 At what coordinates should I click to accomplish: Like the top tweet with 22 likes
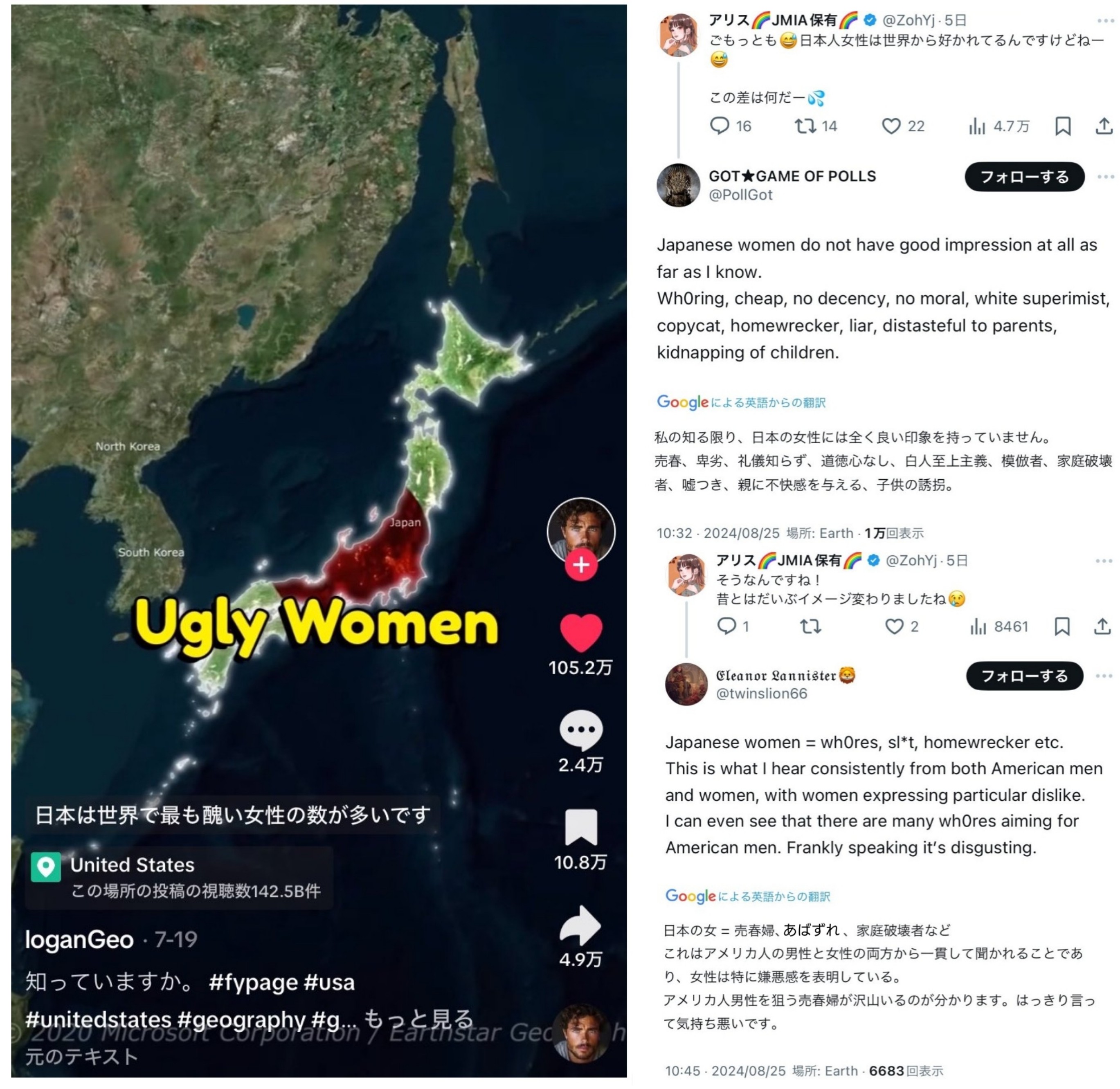coord(891,126)
